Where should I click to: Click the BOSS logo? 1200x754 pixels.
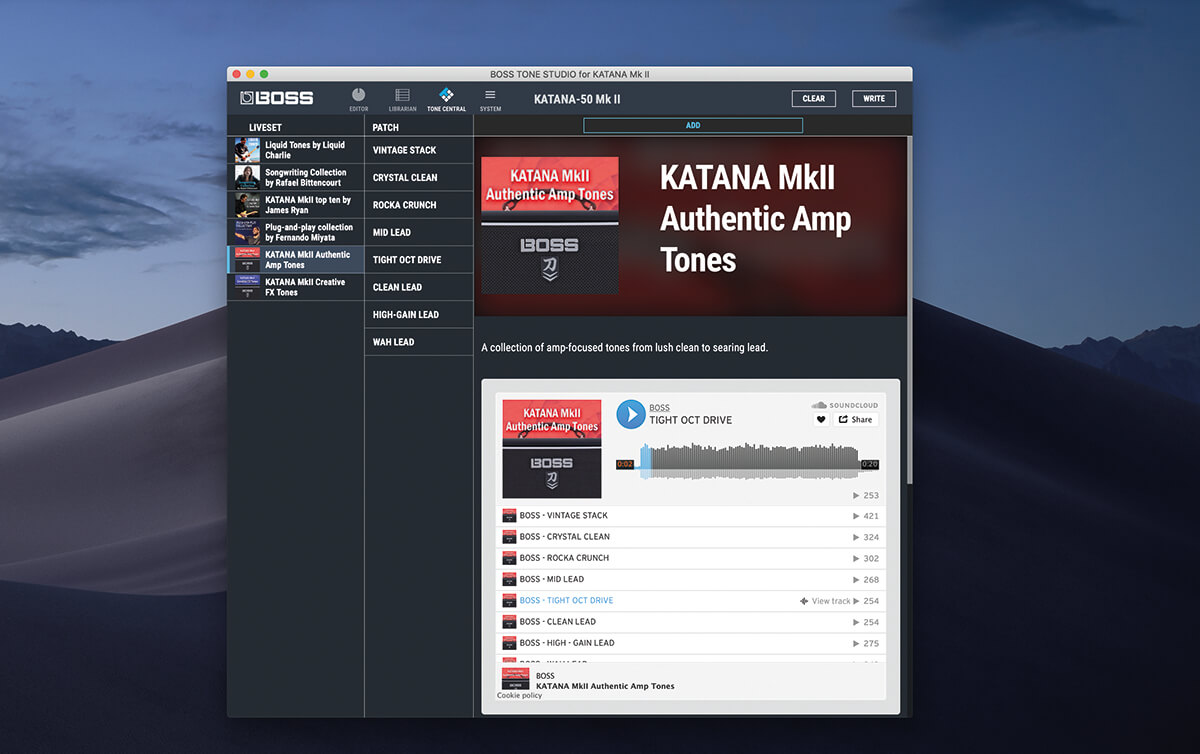pyautogui.click(x=277, y=98)
